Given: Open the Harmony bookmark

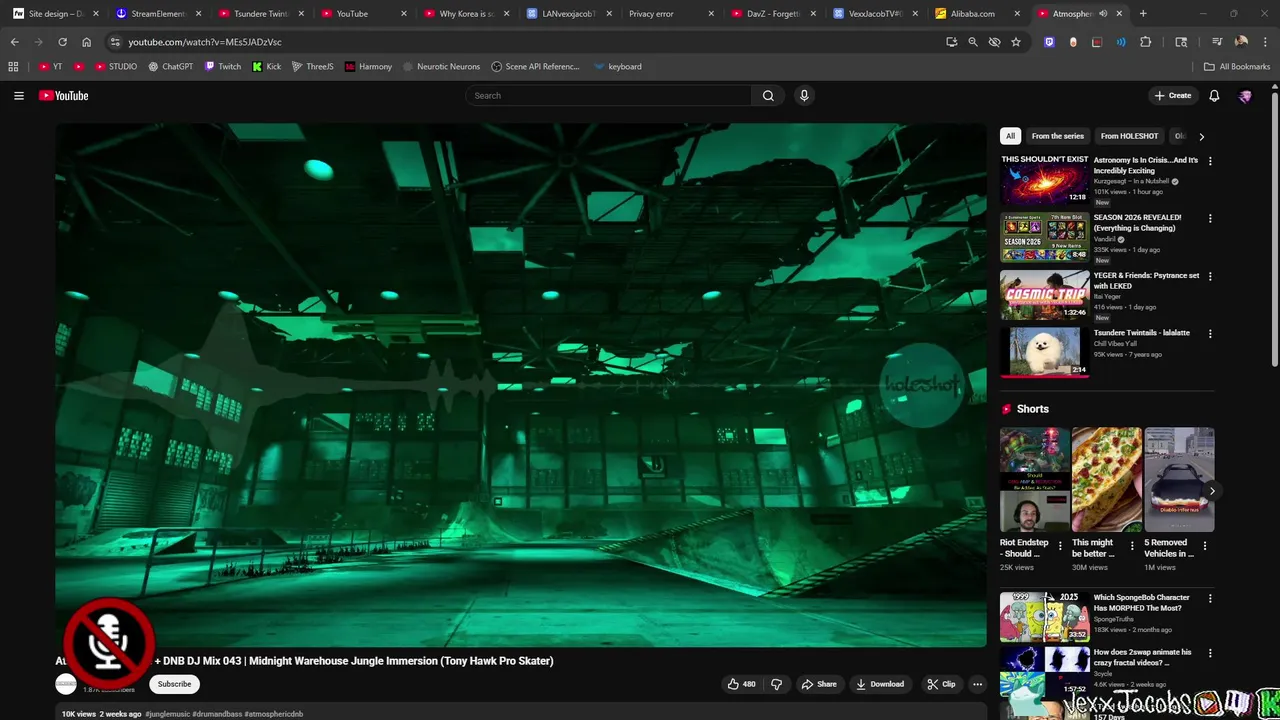Looking at the screenshot, I should [368, 67].
